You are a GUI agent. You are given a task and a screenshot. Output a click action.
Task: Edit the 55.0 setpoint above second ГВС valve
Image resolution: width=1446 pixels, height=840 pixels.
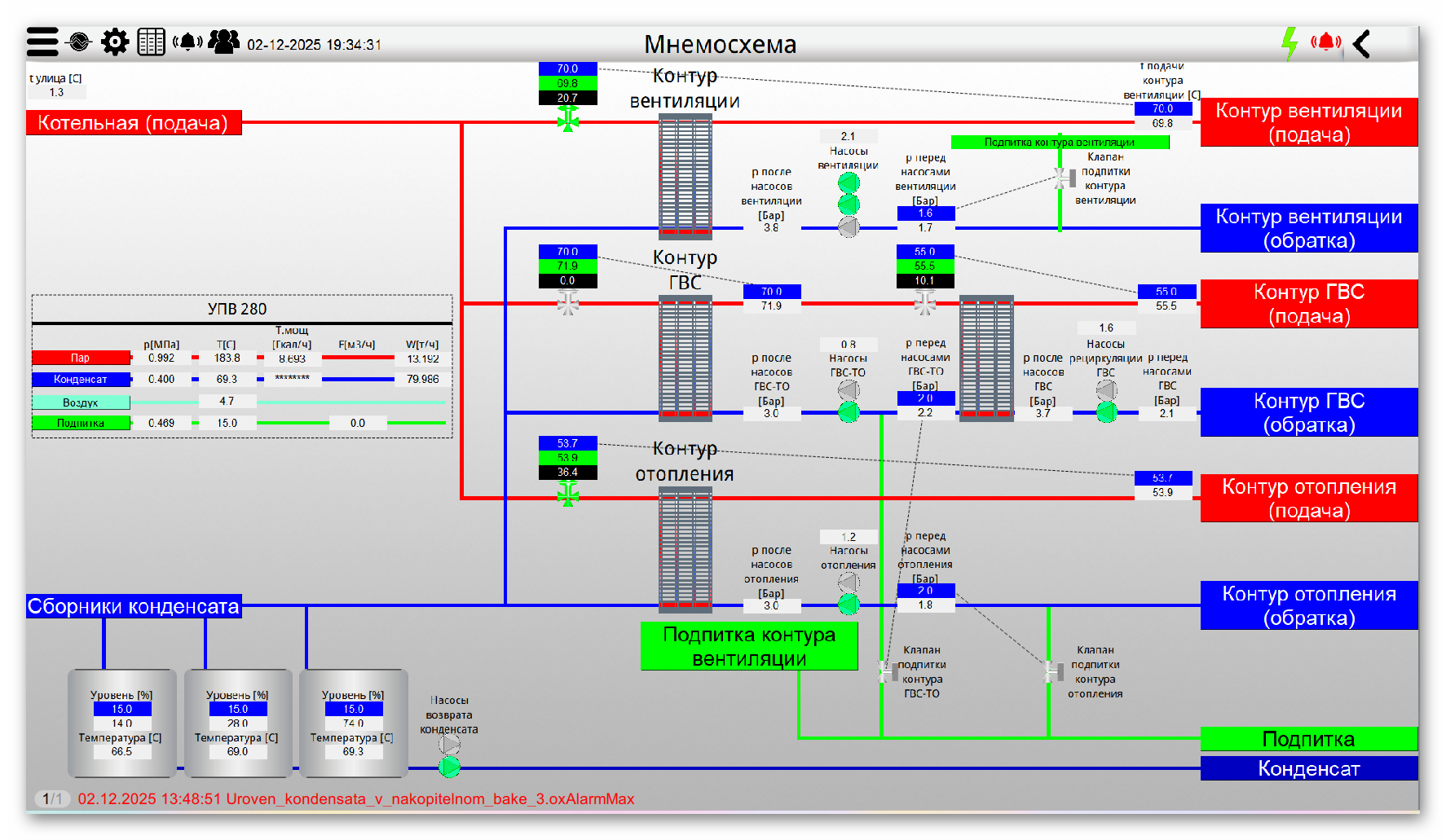click(925, 252)
